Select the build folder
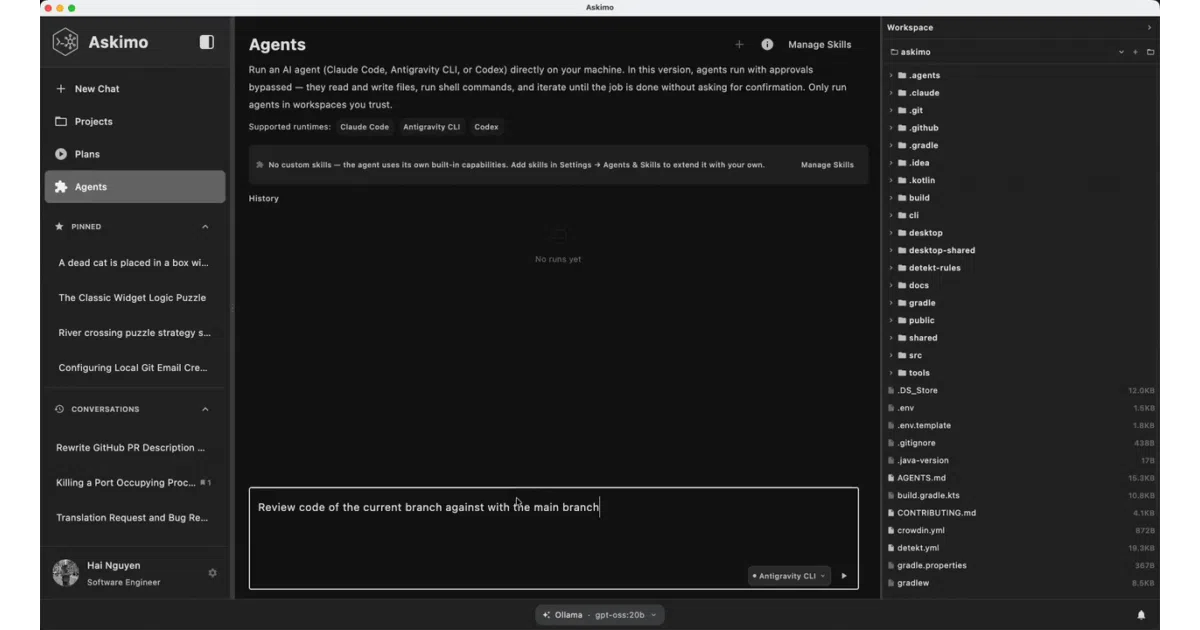 tap(1020, 198)
